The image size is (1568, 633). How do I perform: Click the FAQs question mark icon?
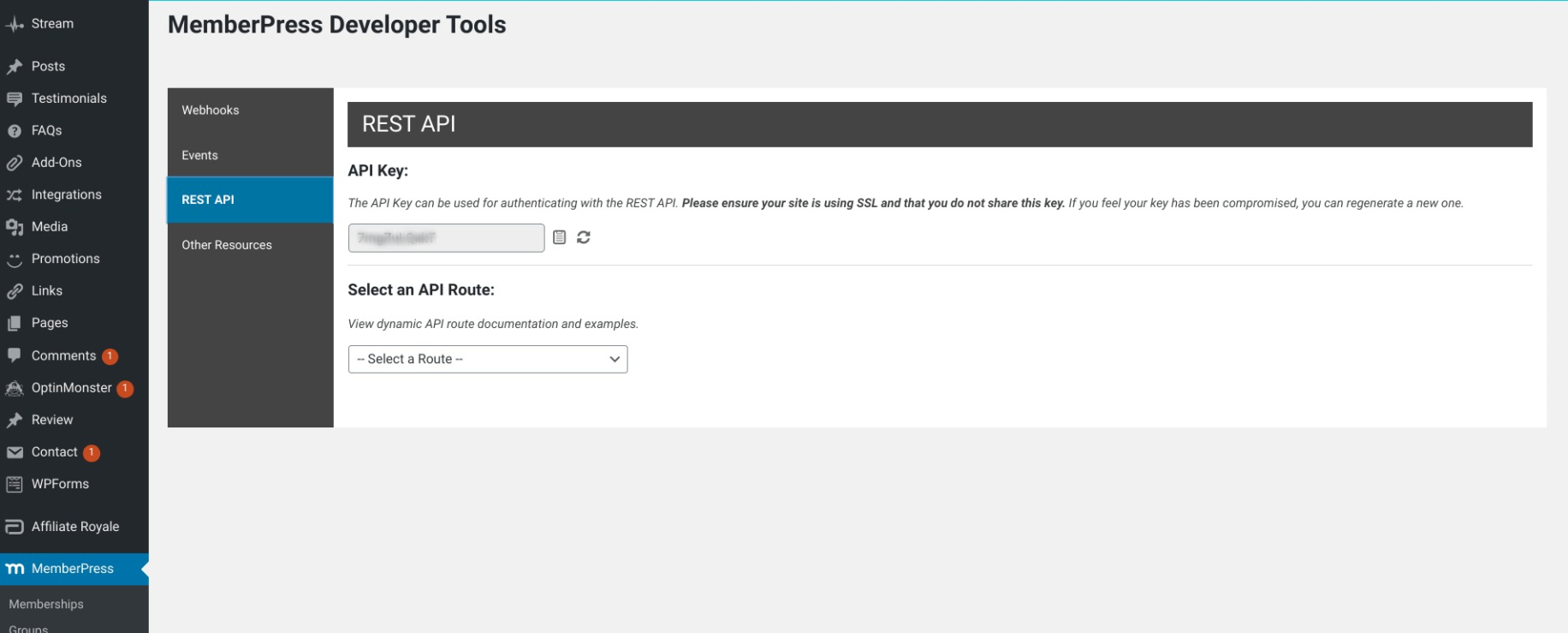(x=15, y=131)
